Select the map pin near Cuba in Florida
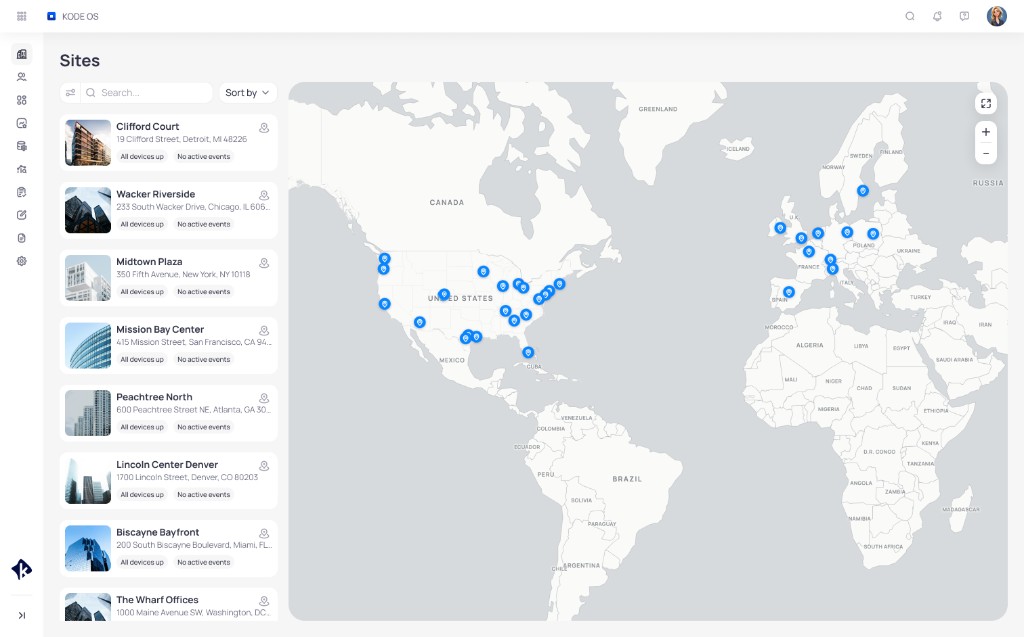 click(528, 353)
